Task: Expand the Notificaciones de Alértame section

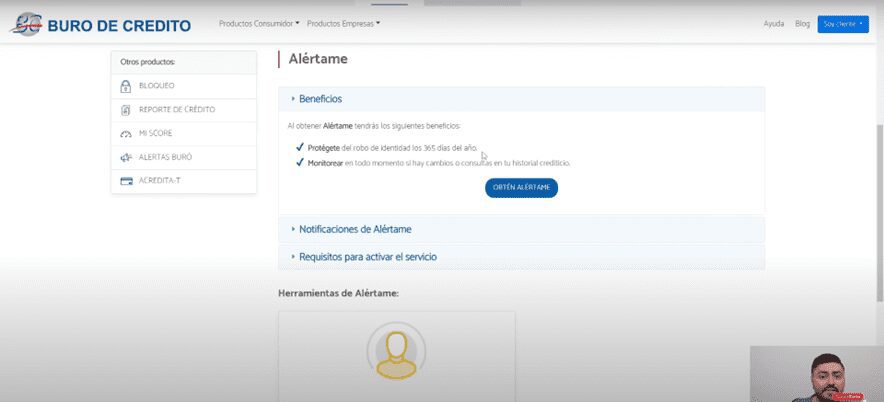Action: click(355, 229)
